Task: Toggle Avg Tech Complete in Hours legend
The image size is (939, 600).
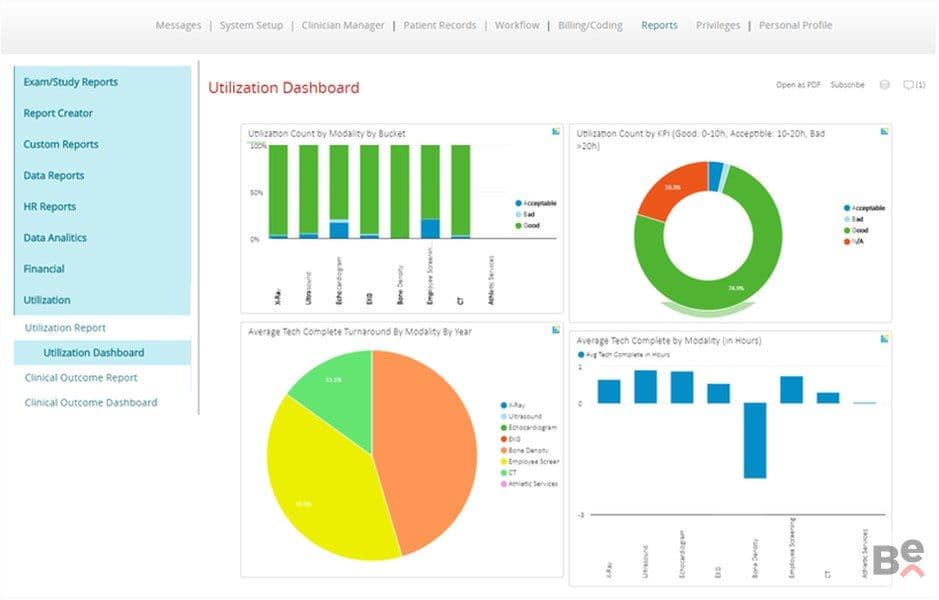Action: [x=623, y=354]
